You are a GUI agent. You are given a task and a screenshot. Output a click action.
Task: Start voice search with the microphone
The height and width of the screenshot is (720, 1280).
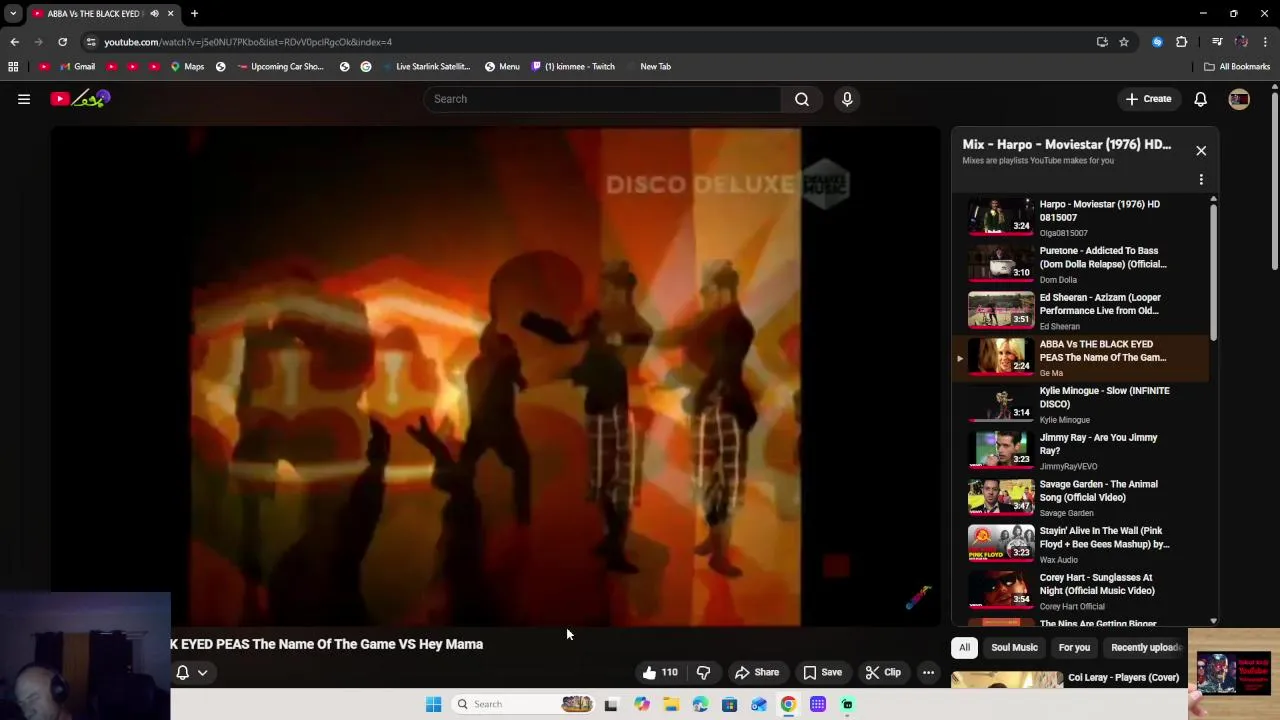[847, 99]
